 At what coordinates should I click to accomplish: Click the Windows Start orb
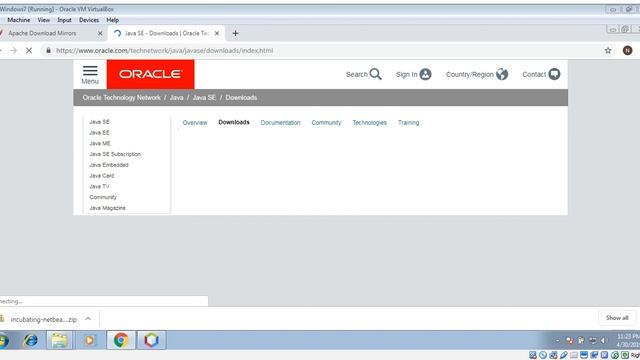coord(3,340)
